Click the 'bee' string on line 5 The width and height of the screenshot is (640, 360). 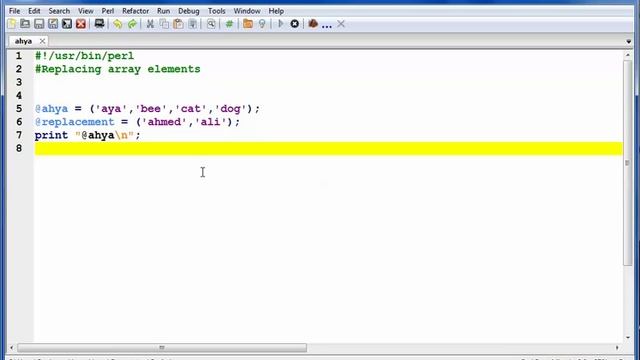pyautogui.click(x=151, y=109)
